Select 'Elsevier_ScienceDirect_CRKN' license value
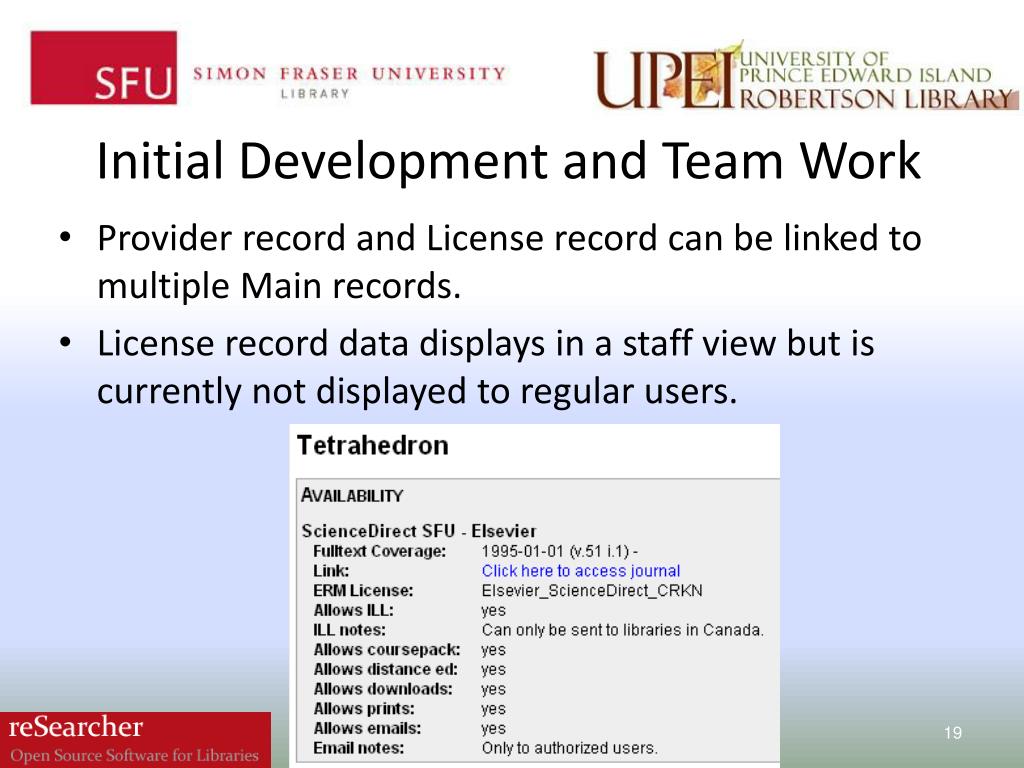Screen dimensions: 1024x768 (592, 591)
